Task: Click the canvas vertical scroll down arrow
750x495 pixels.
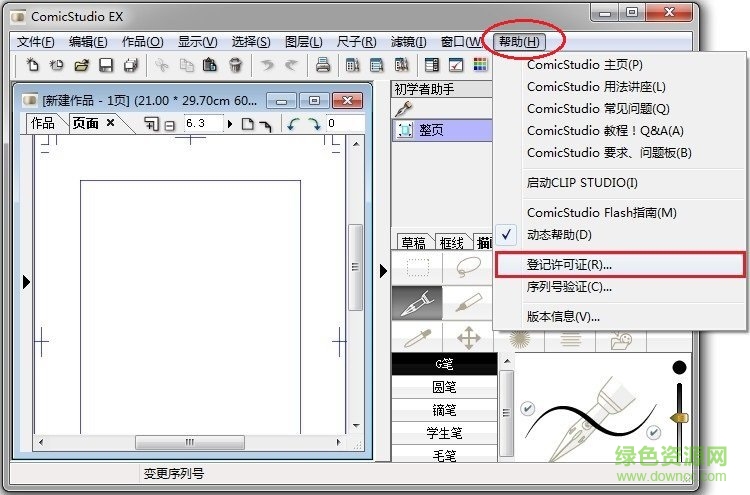Action: 356,426
